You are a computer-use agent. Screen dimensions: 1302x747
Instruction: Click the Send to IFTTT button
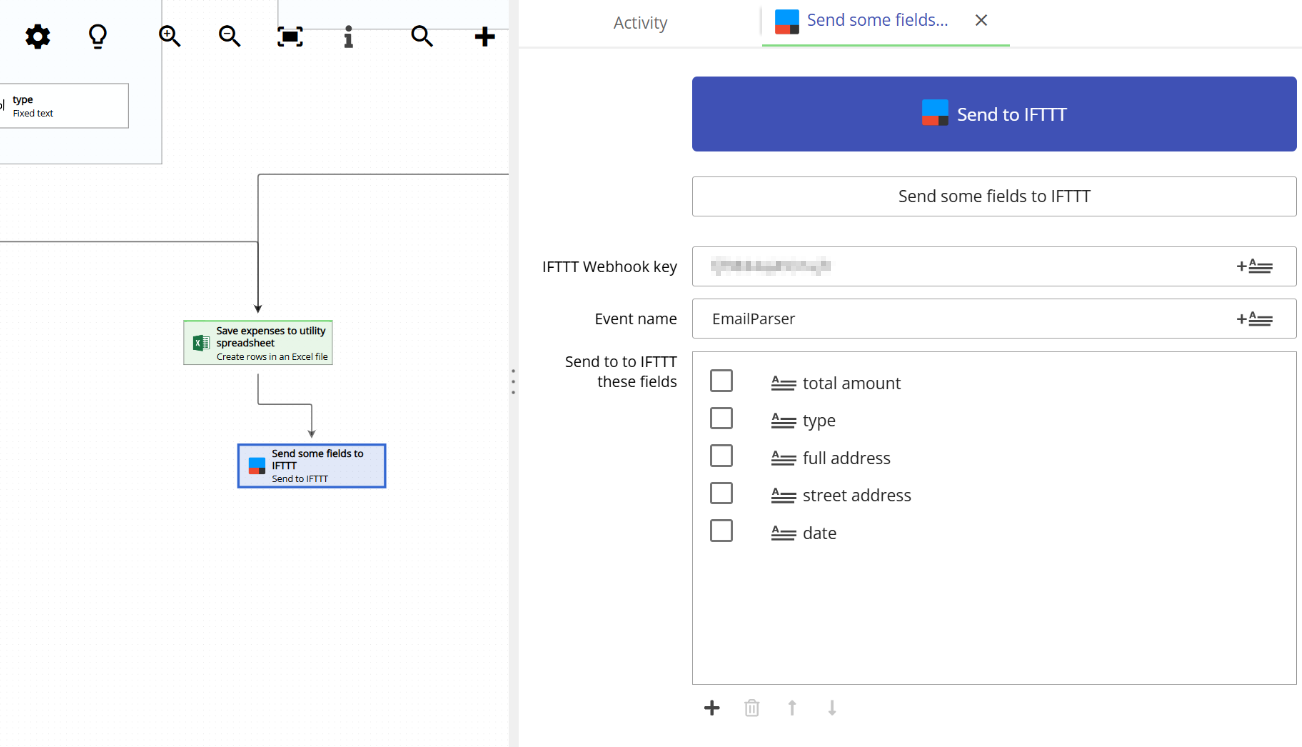click(994, 113)
